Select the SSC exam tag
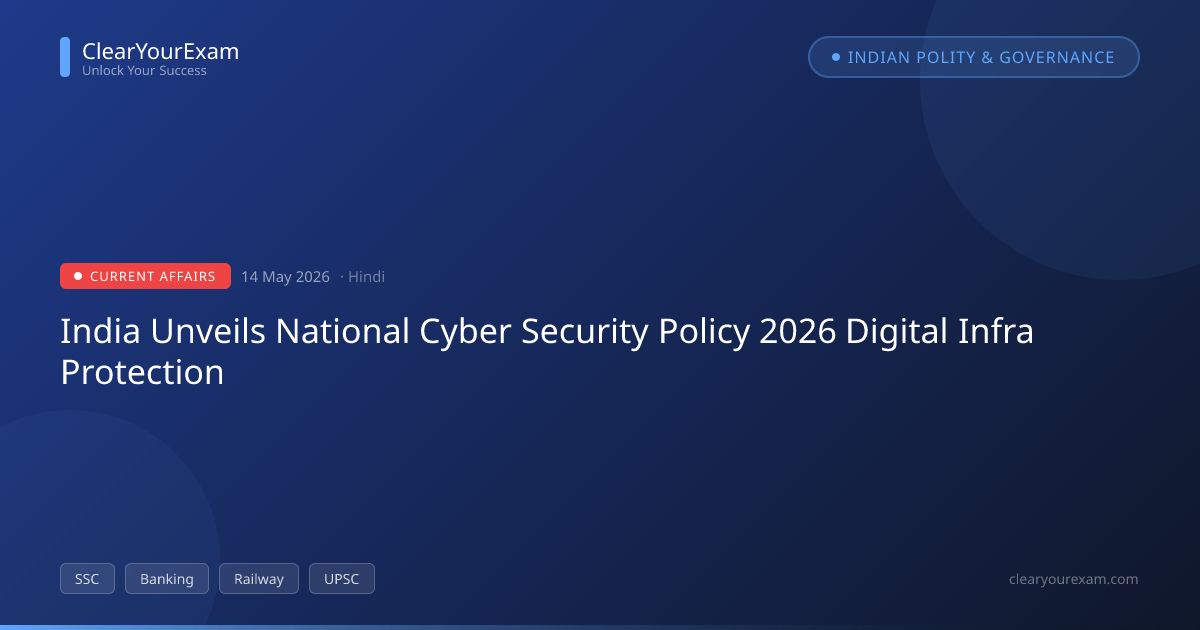The width and height of the screenshot is (1200, 630). point(87,579)
